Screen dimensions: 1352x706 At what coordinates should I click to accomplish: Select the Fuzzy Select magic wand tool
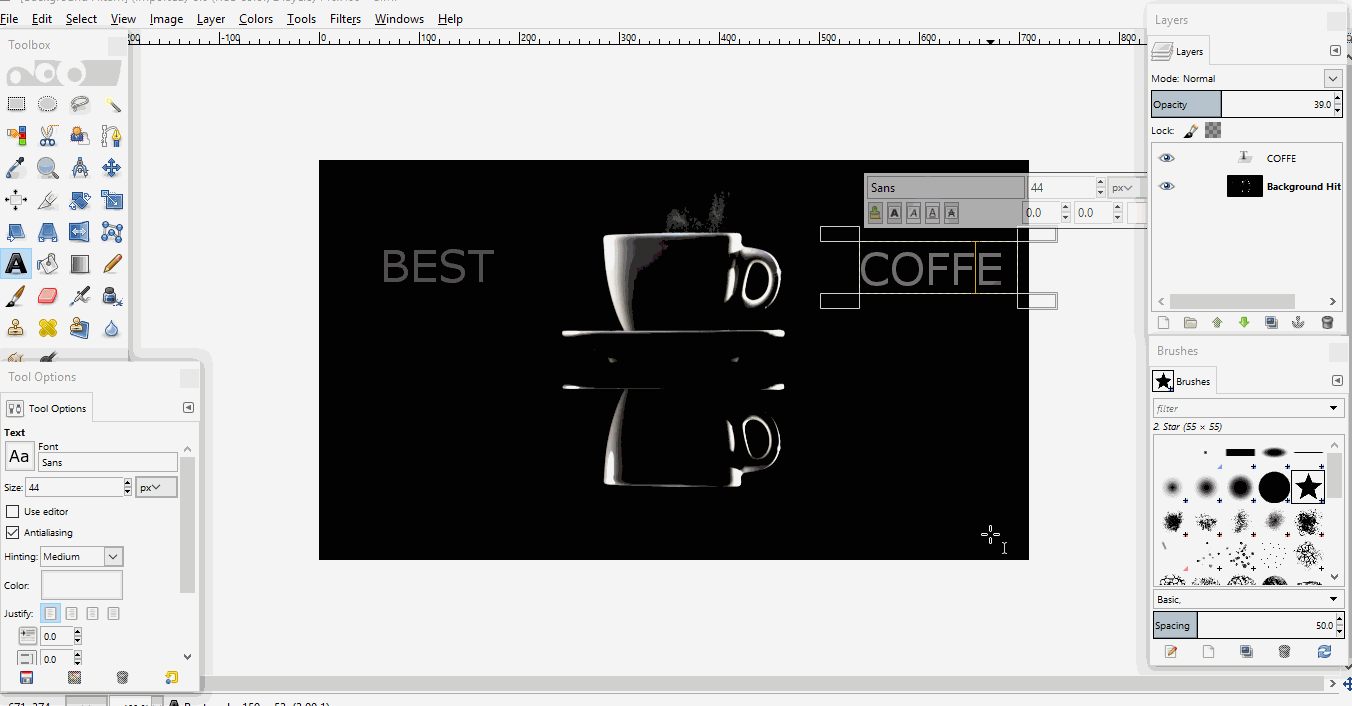(x=112, y=104)
